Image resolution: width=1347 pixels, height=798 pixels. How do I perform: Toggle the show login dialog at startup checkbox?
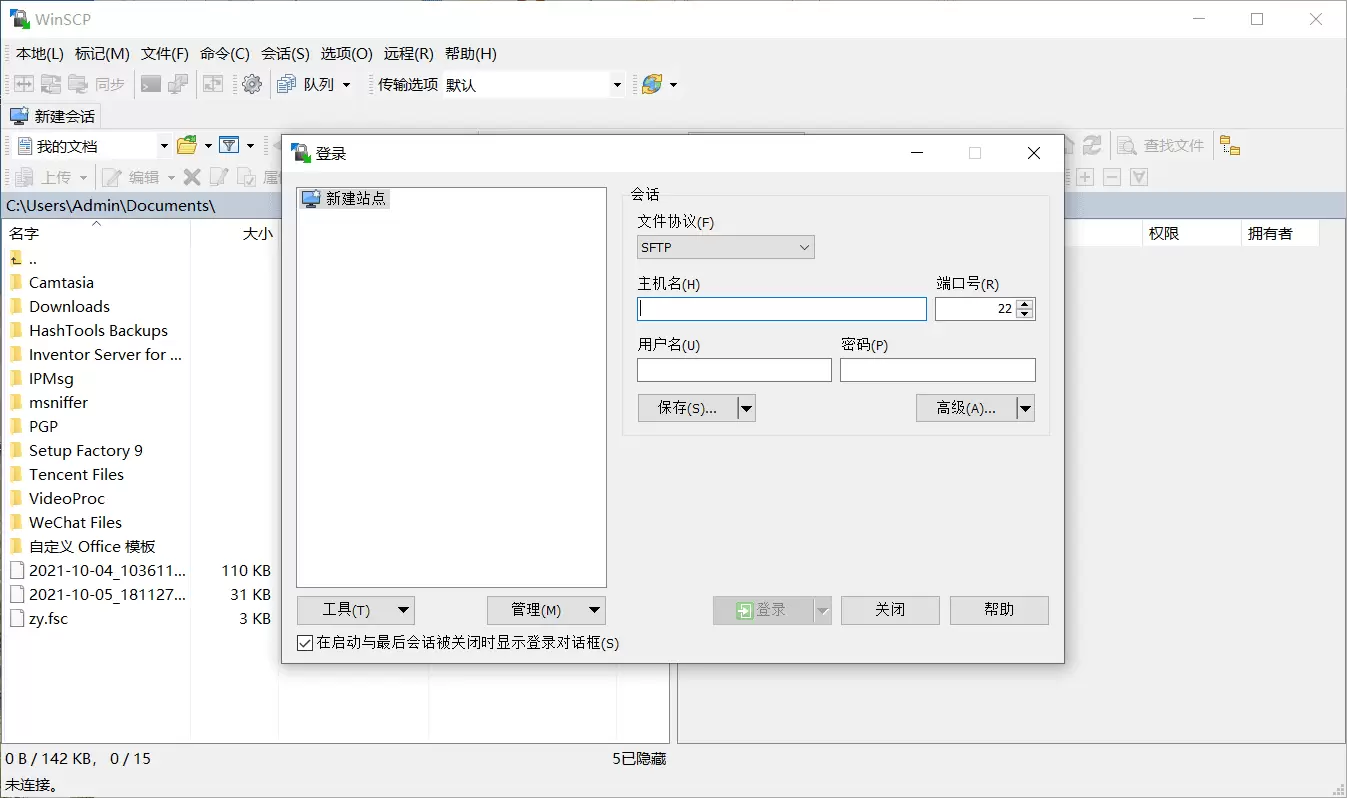coord(305,643)
